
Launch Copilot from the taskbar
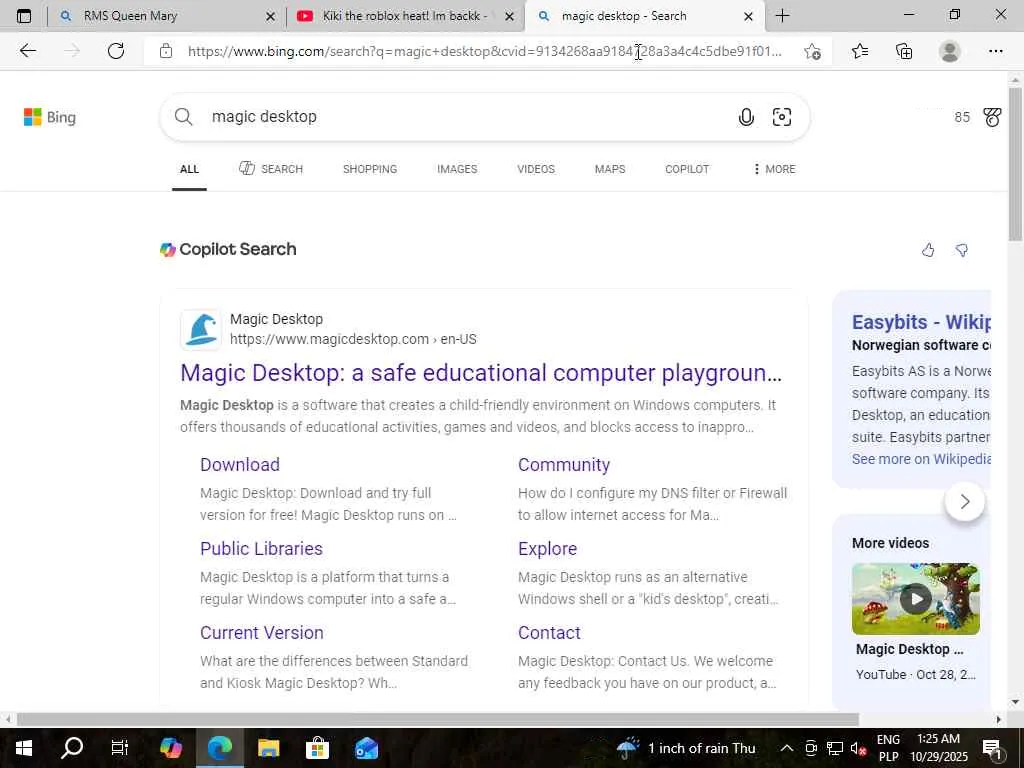click(x=170, y=748)
